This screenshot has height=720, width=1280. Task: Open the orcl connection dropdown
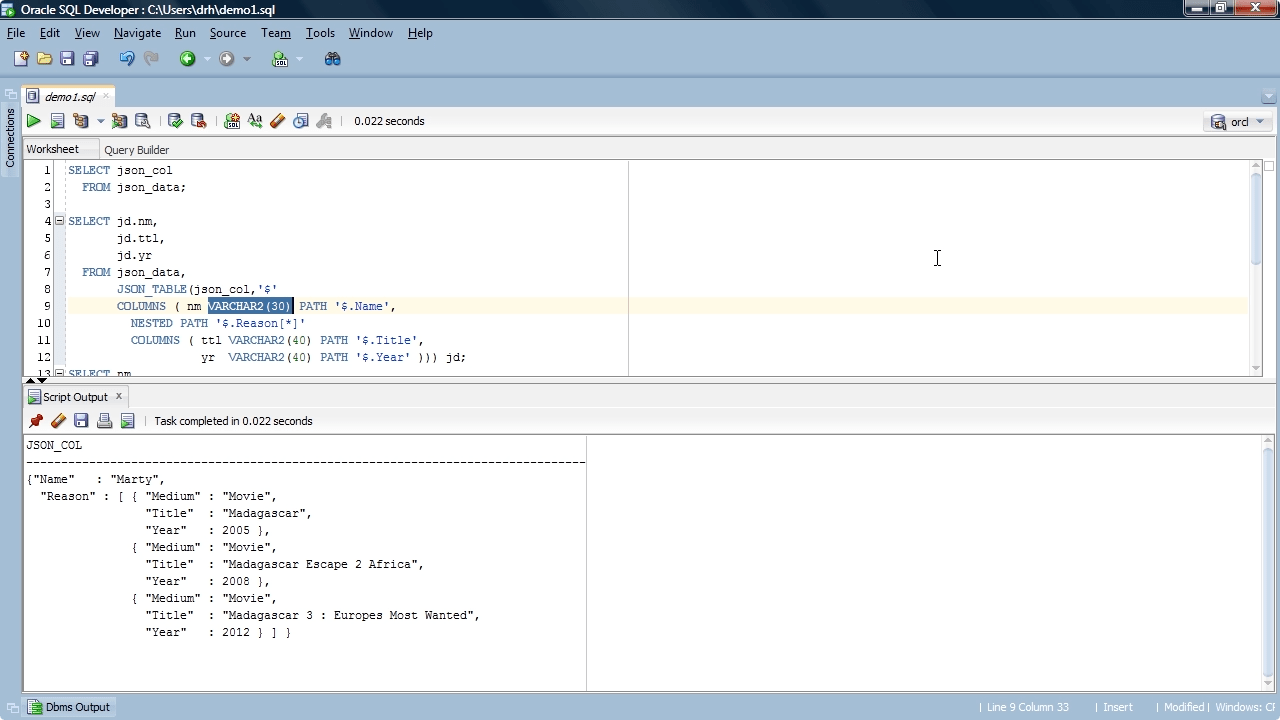[x=1258, y=121]
